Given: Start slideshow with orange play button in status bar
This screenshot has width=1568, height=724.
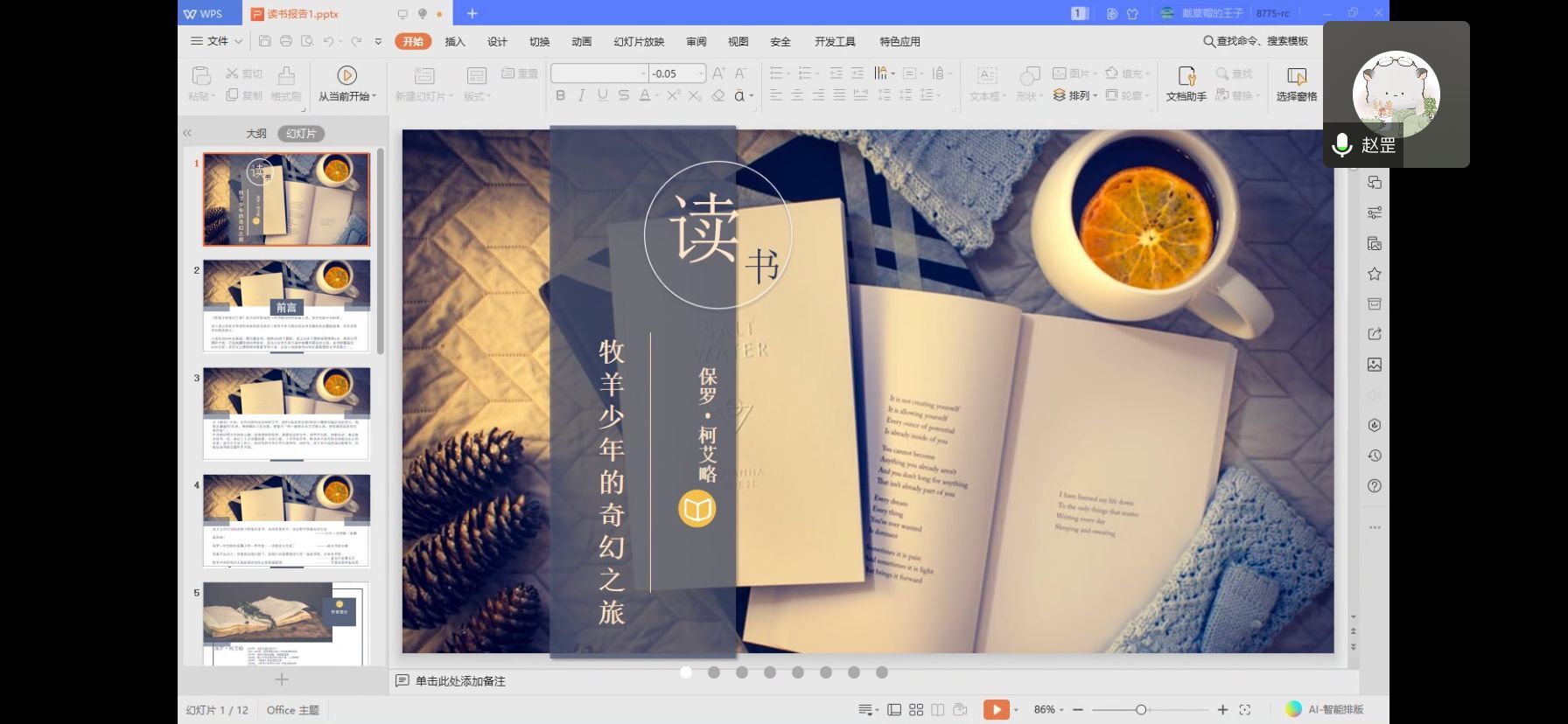Looking at the screenshot, I should (996, 710).
